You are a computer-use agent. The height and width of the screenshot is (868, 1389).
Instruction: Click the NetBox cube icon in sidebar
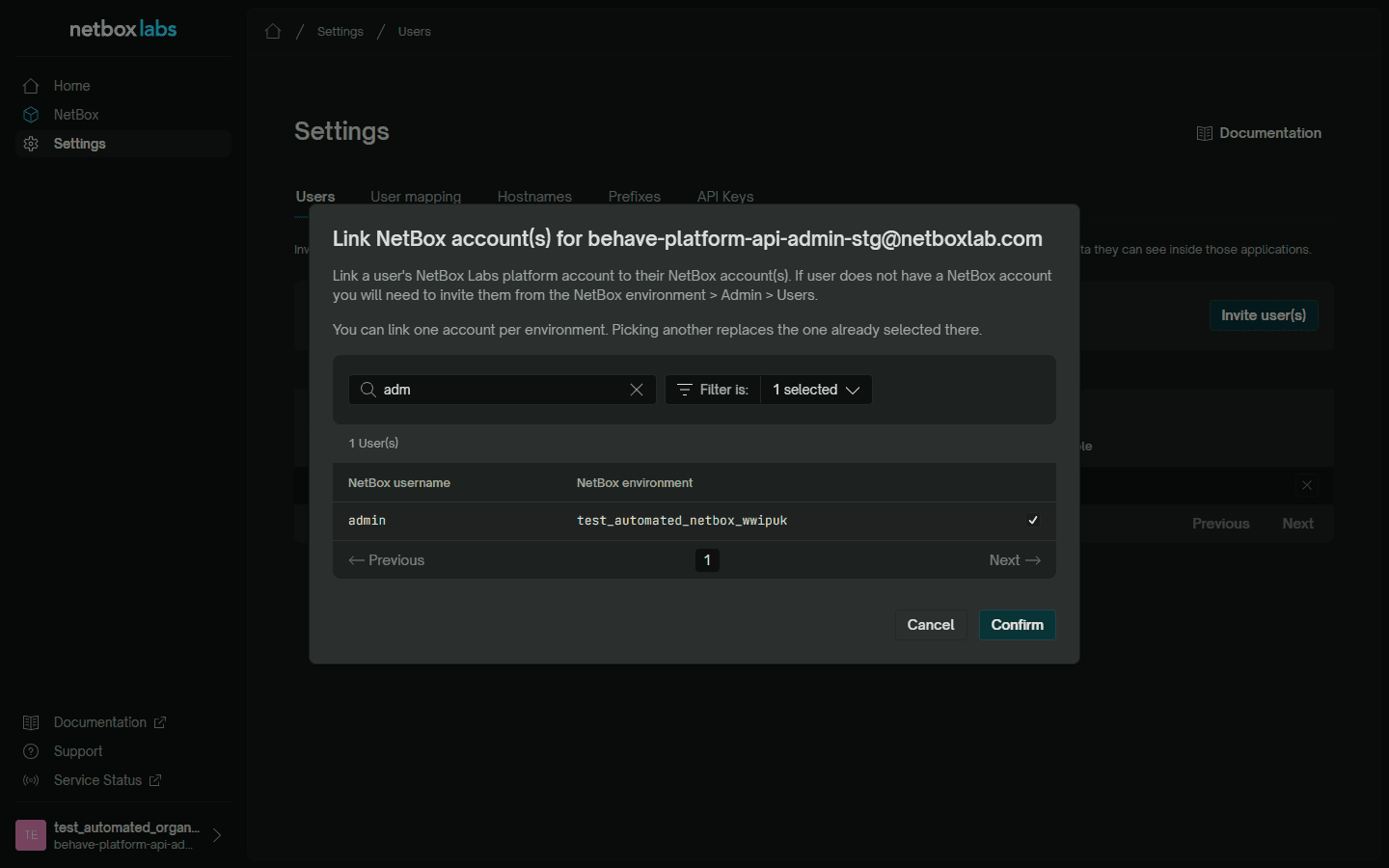(31, 115)
